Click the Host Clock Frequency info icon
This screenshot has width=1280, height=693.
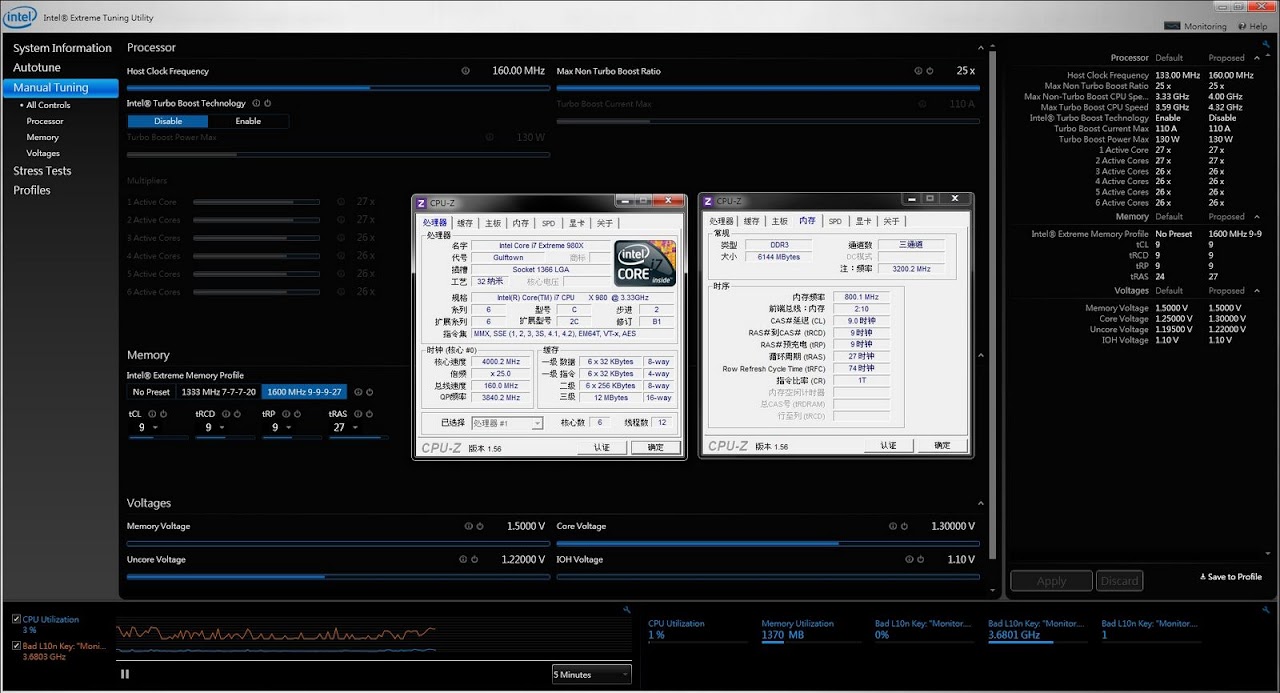[466, 71]
